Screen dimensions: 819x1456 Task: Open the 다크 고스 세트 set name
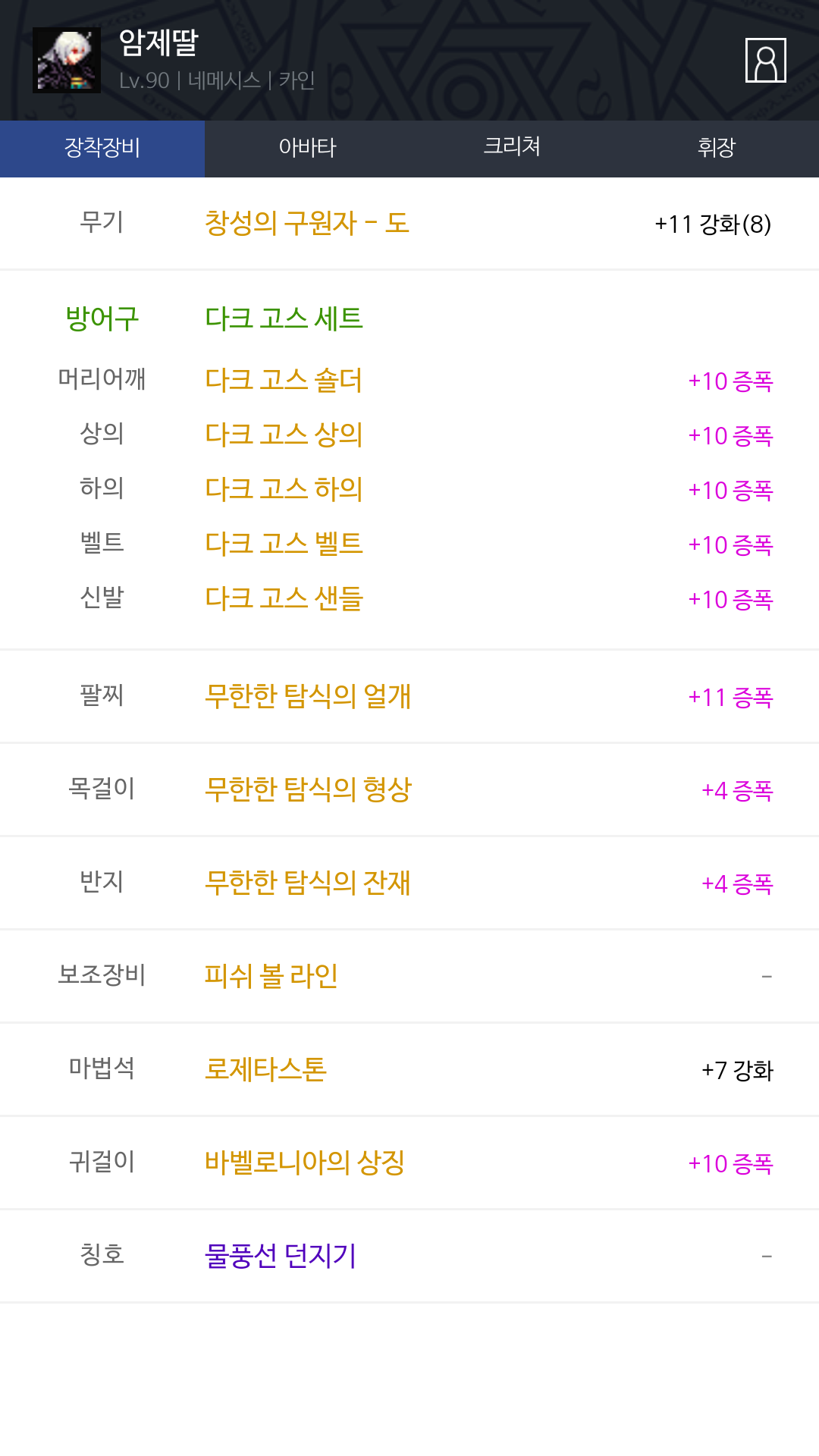pyautogui.click(x=284, y=318)
